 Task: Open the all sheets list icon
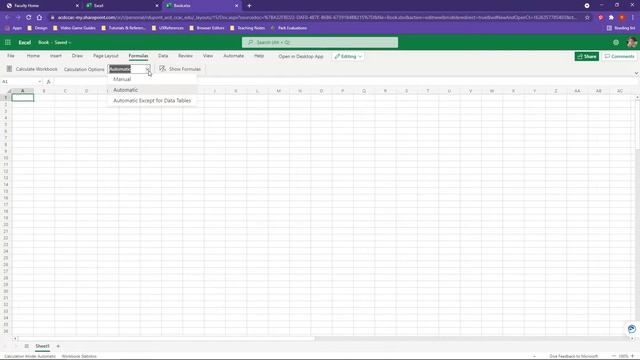(x=27, y=346)
